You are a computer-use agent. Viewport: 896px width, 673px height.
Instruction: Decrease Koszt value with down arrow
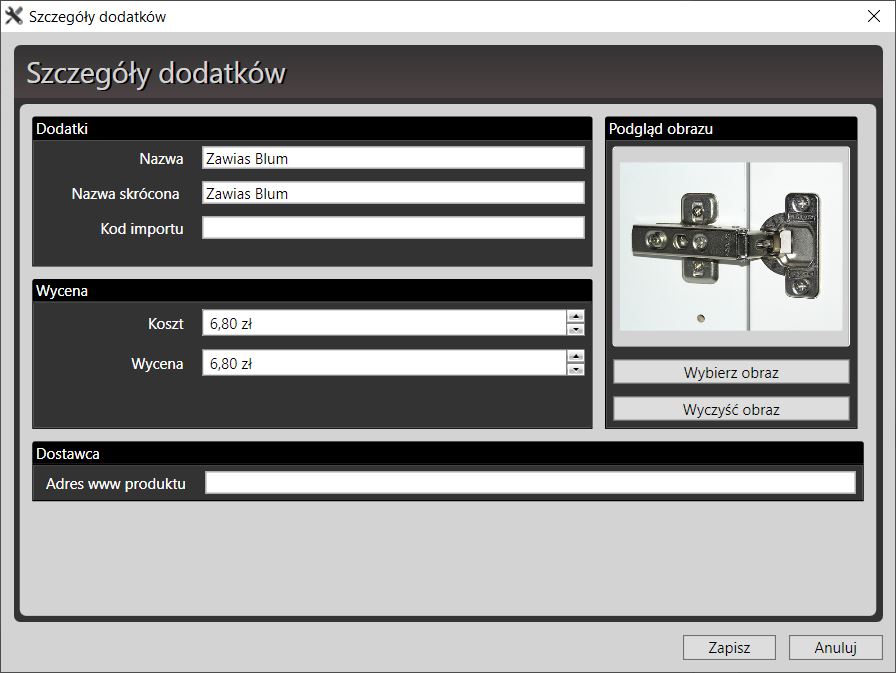click(x=575, y=329)
